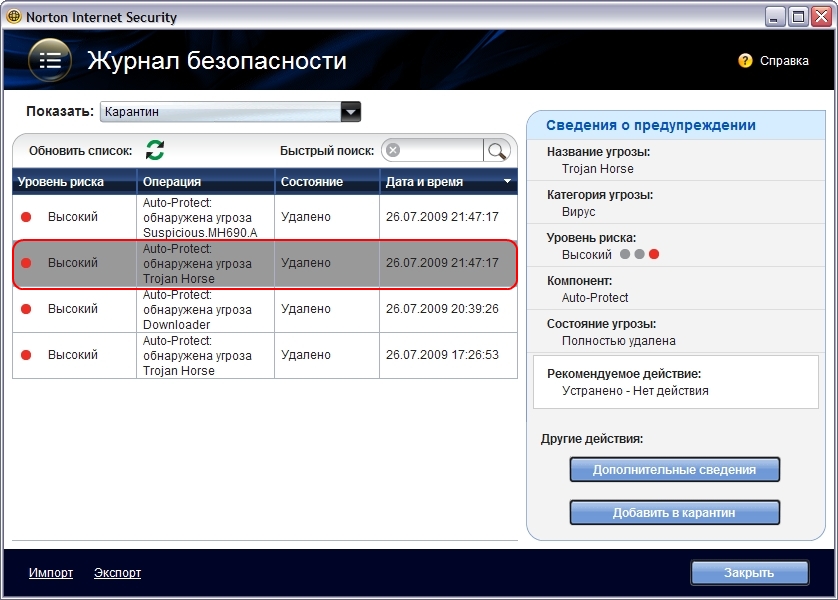Click the Norton globe icon in the title bar
This screenshot has width=838, height=600.
click(14, 17)
